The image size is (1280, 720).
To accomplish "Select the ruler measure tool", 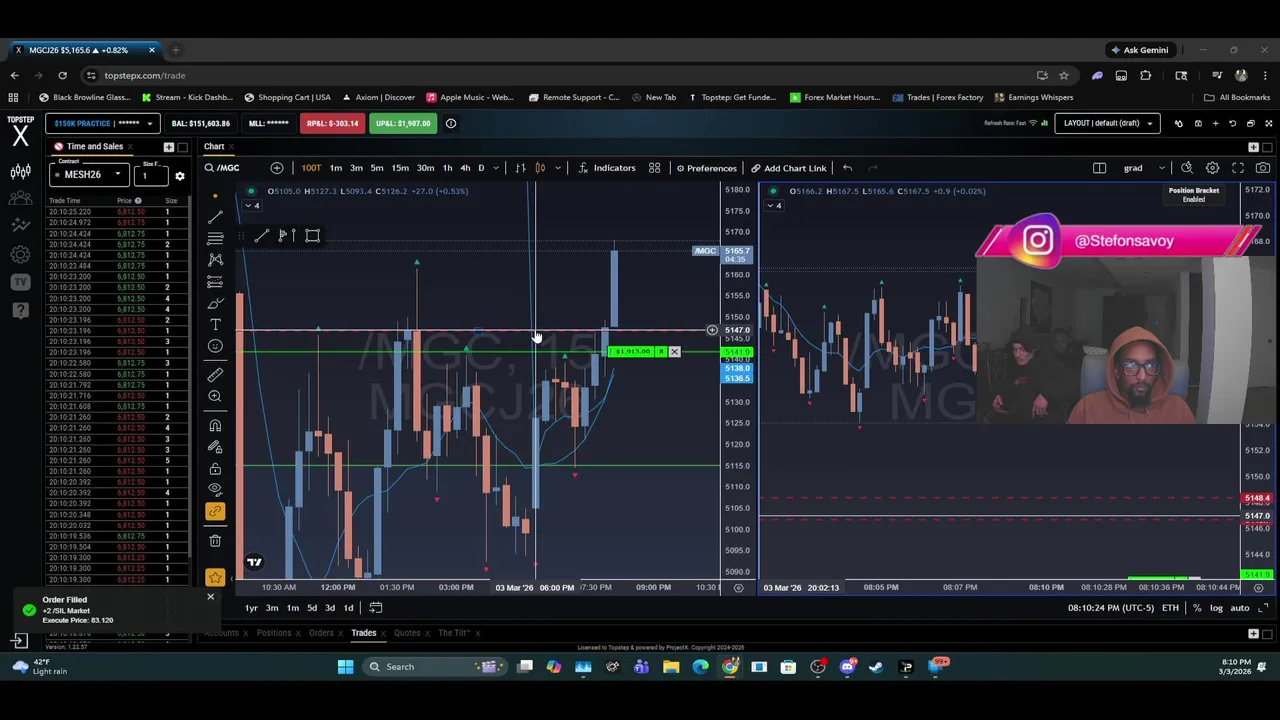I will pos(215,375).
